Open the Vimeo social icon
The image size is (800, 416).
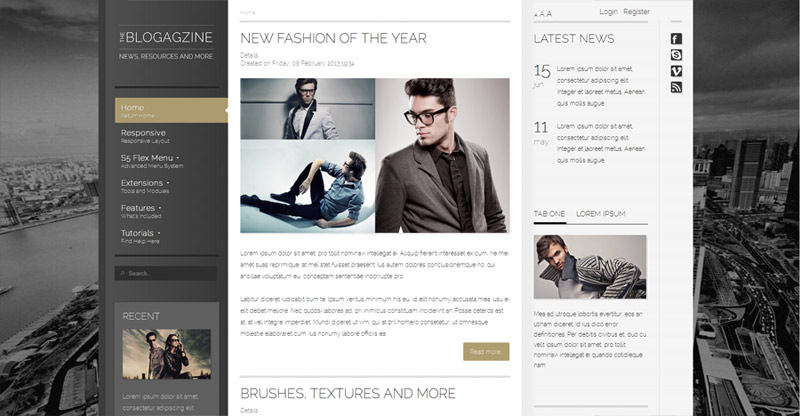[x=676, y=71]
